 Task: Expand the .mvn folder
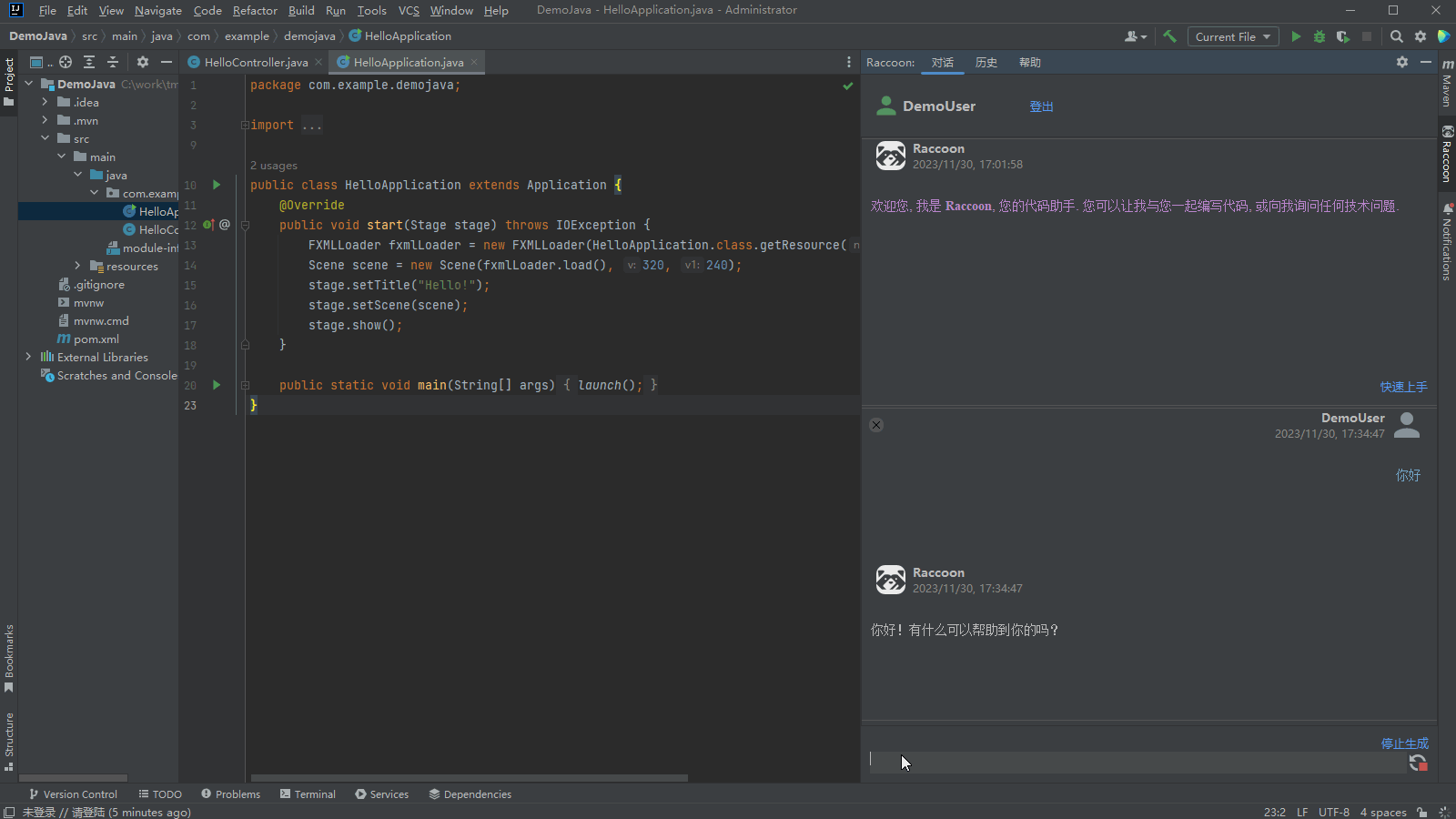tap(45, 120)
